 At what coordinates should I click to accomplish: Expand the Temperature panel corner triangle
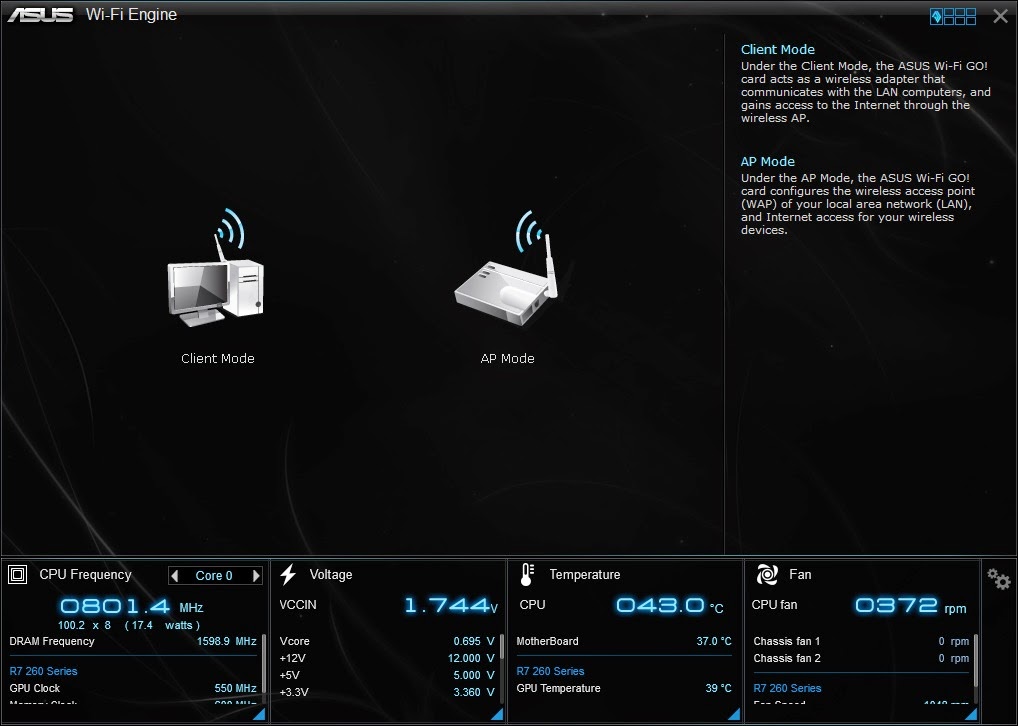coord(734,714)
